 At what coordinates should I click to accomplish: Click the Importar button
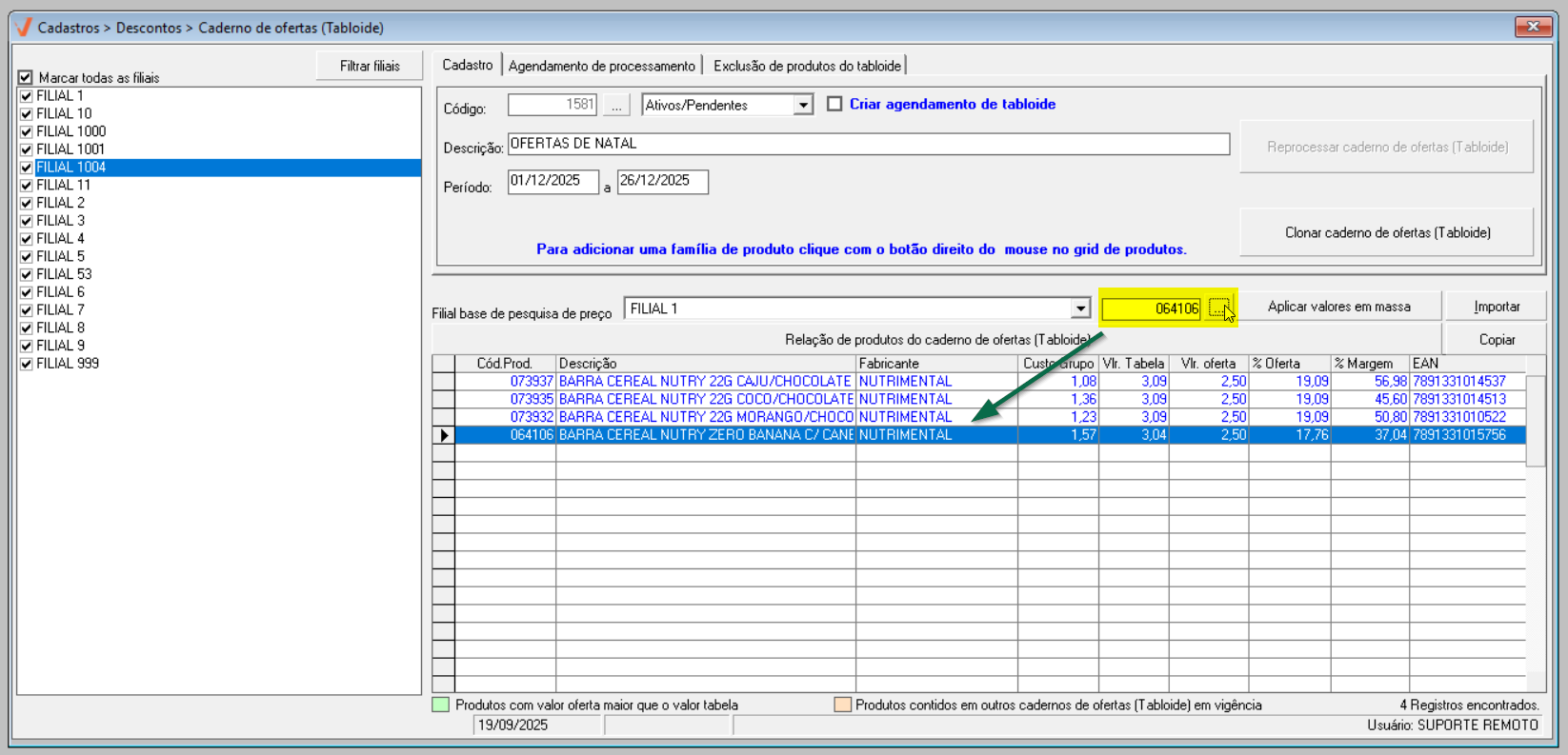pos(1496,307)
